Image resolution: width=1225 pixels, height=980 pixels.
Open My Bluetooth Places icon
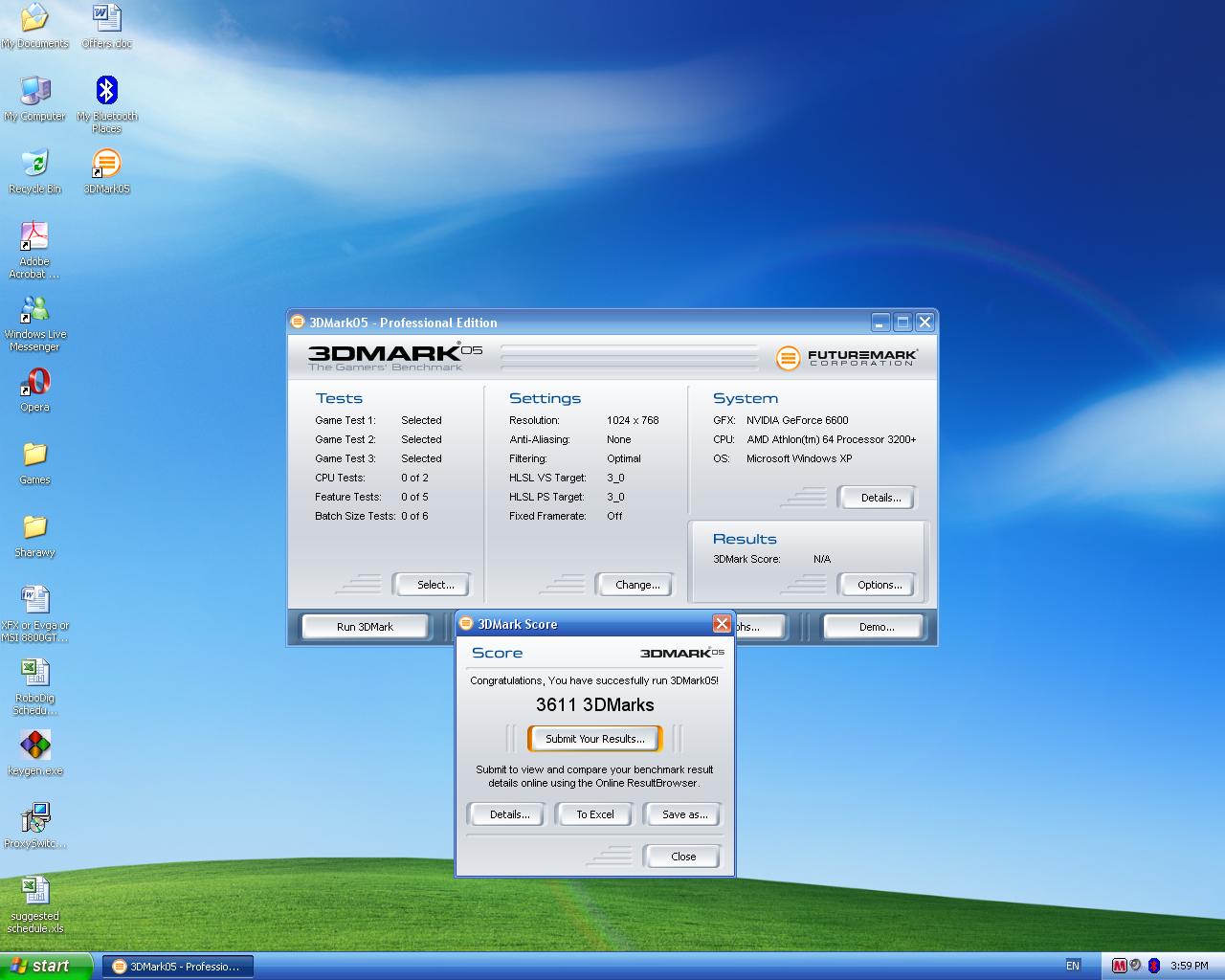coord(106,104)
